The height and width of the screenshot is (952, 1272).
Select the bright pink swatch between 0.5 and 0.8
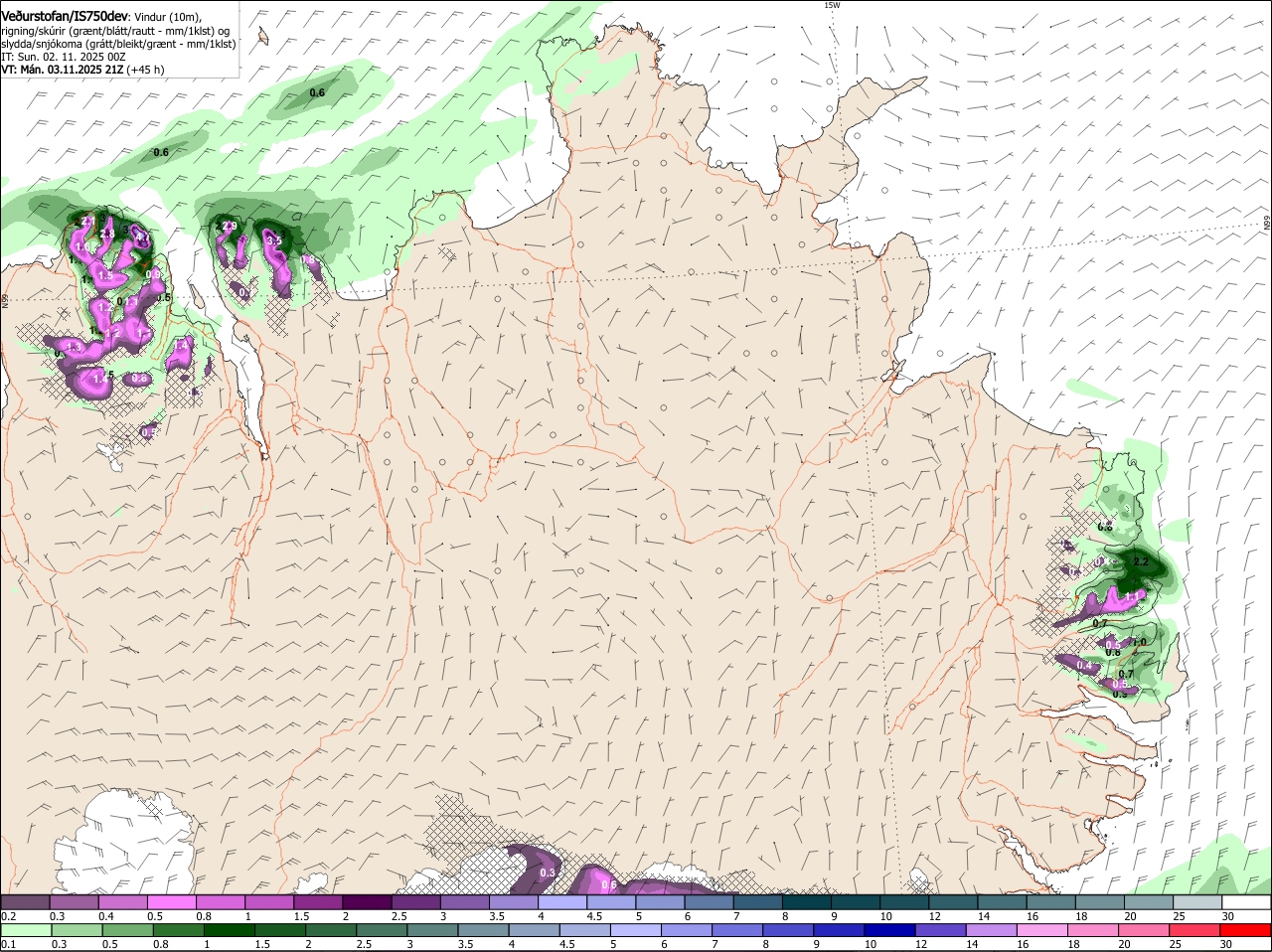coord(171,901)
